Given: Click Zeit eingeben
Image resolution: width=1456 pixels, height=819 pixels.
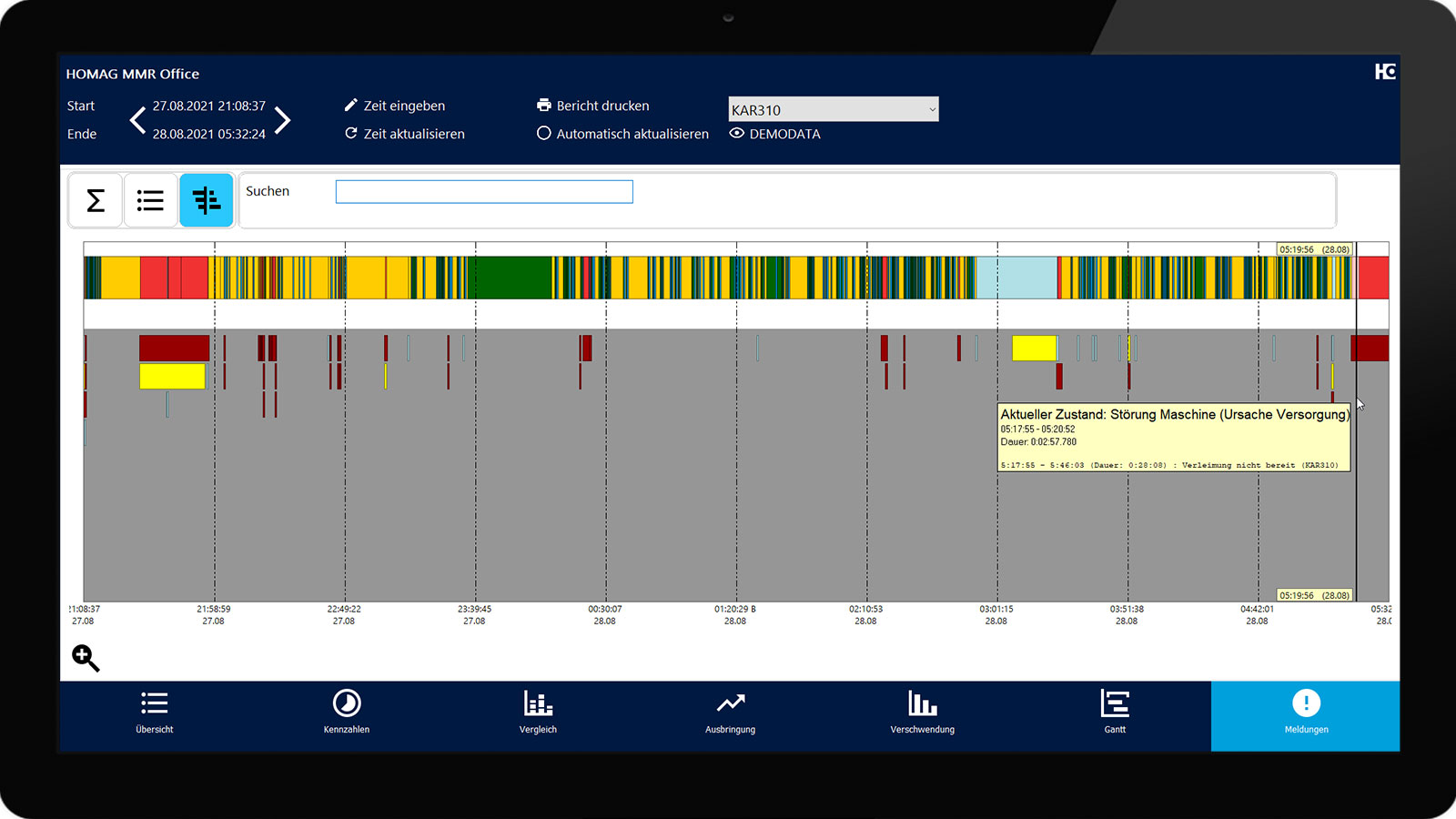Looking at the screenshot, I should pyautogui.click(x=395, y=106).
